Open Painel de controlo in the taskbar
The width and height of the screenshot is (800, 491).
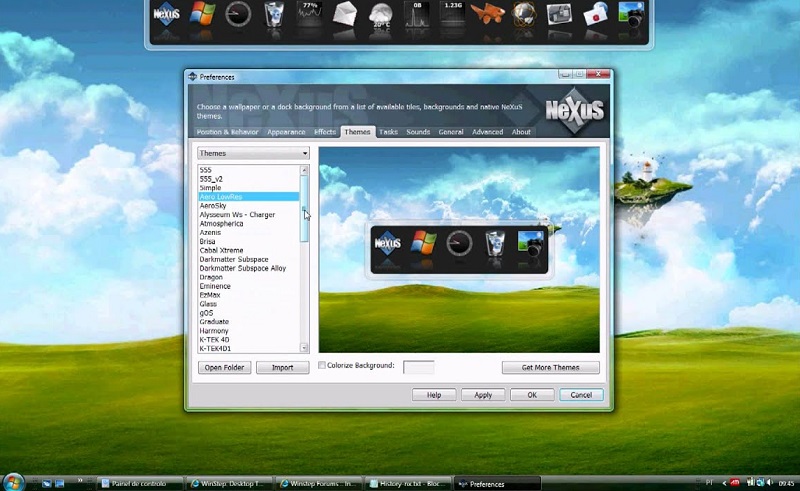(x=140, y=483)
